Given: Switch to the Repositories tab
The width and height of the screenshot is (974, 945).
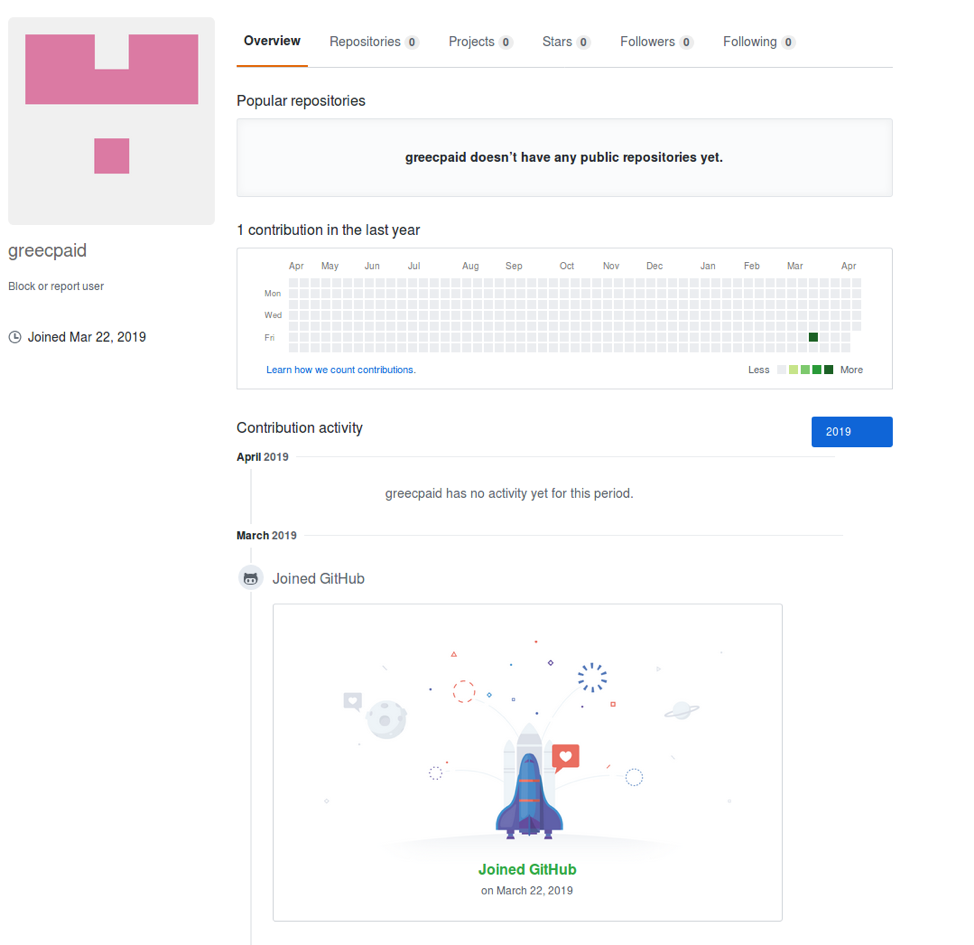Looking at the screenshot, I should pyautogui.click(x=374, y=42).
